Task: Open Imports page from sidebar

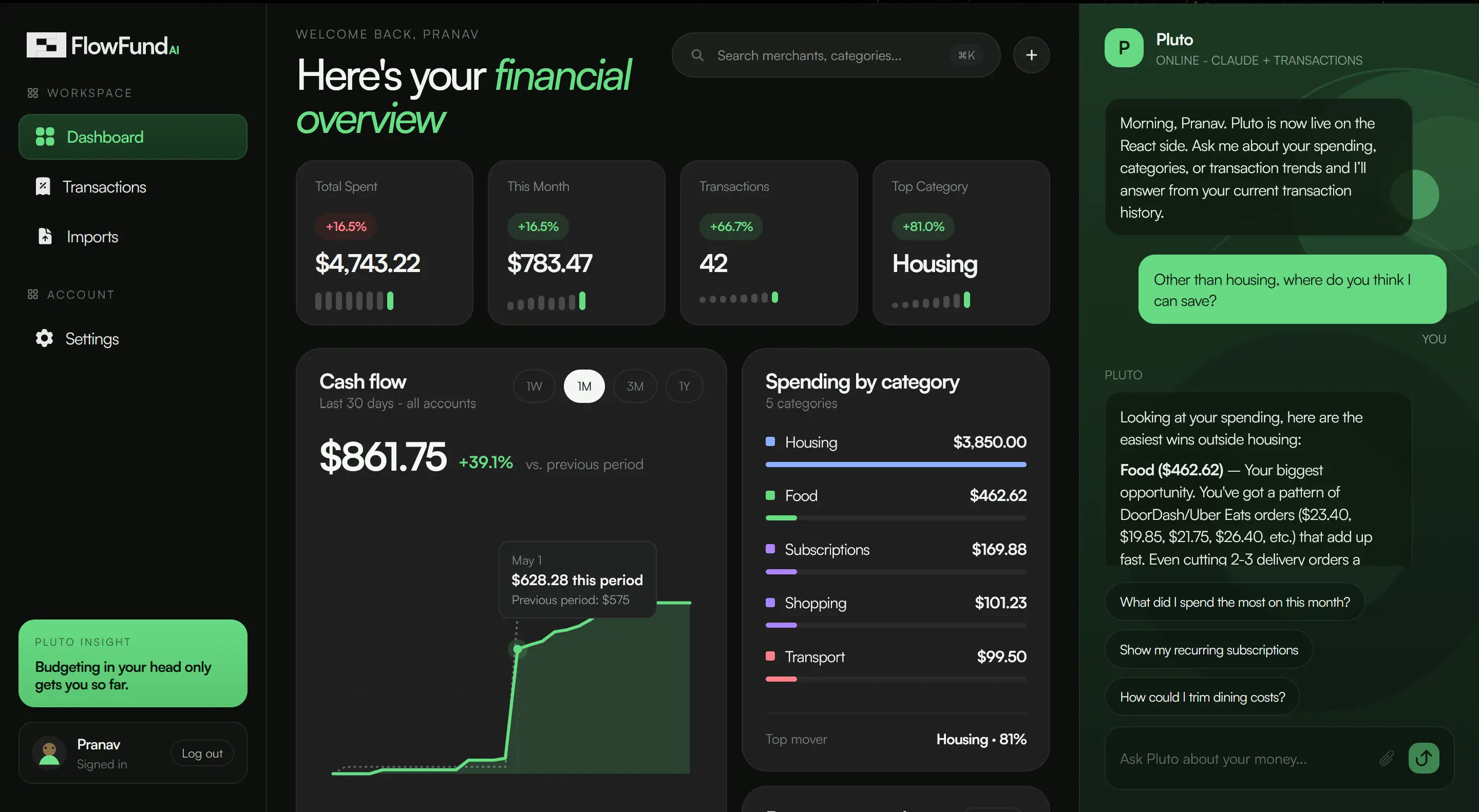Action: [x=132, y=237]
